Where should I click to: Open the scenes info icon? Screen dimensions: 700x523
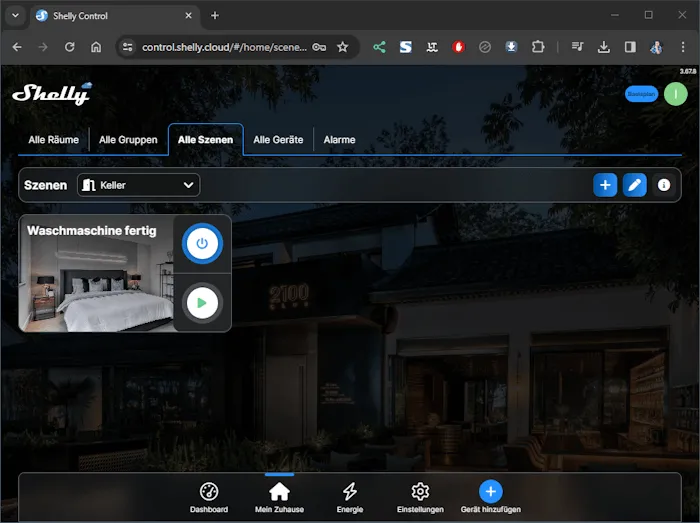[x=664, y=185]
